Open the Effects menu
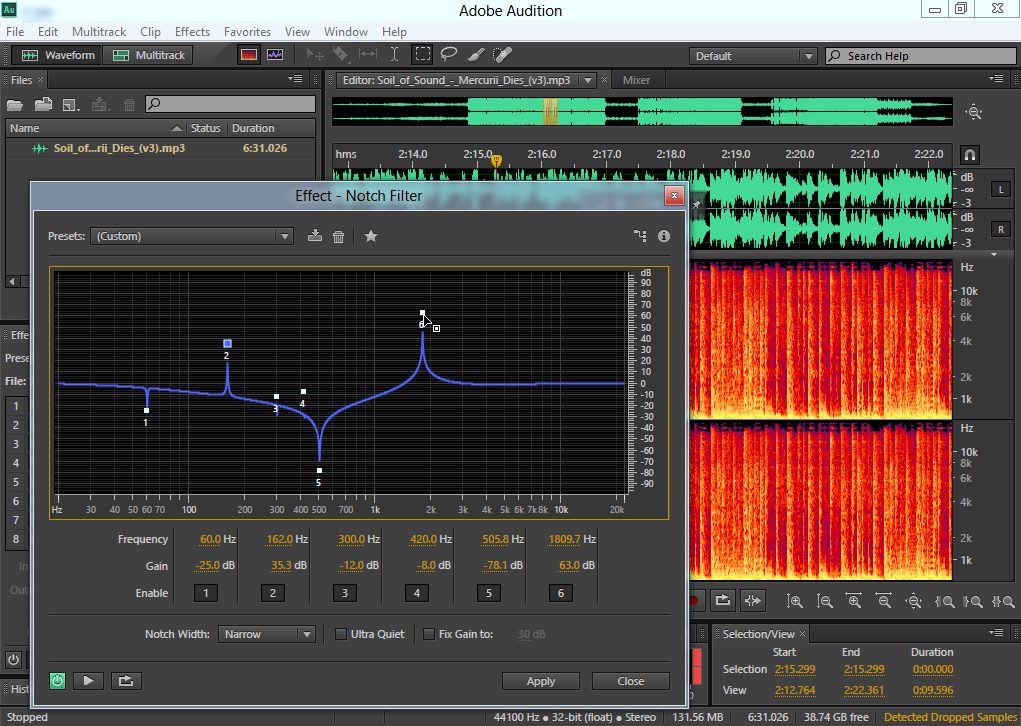The height and width of the screenshot is (726, 1021). [192, 32]
